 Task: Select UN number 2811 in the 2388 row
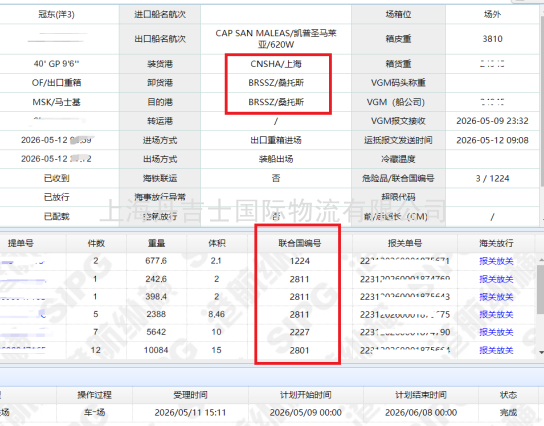(300, 315)
